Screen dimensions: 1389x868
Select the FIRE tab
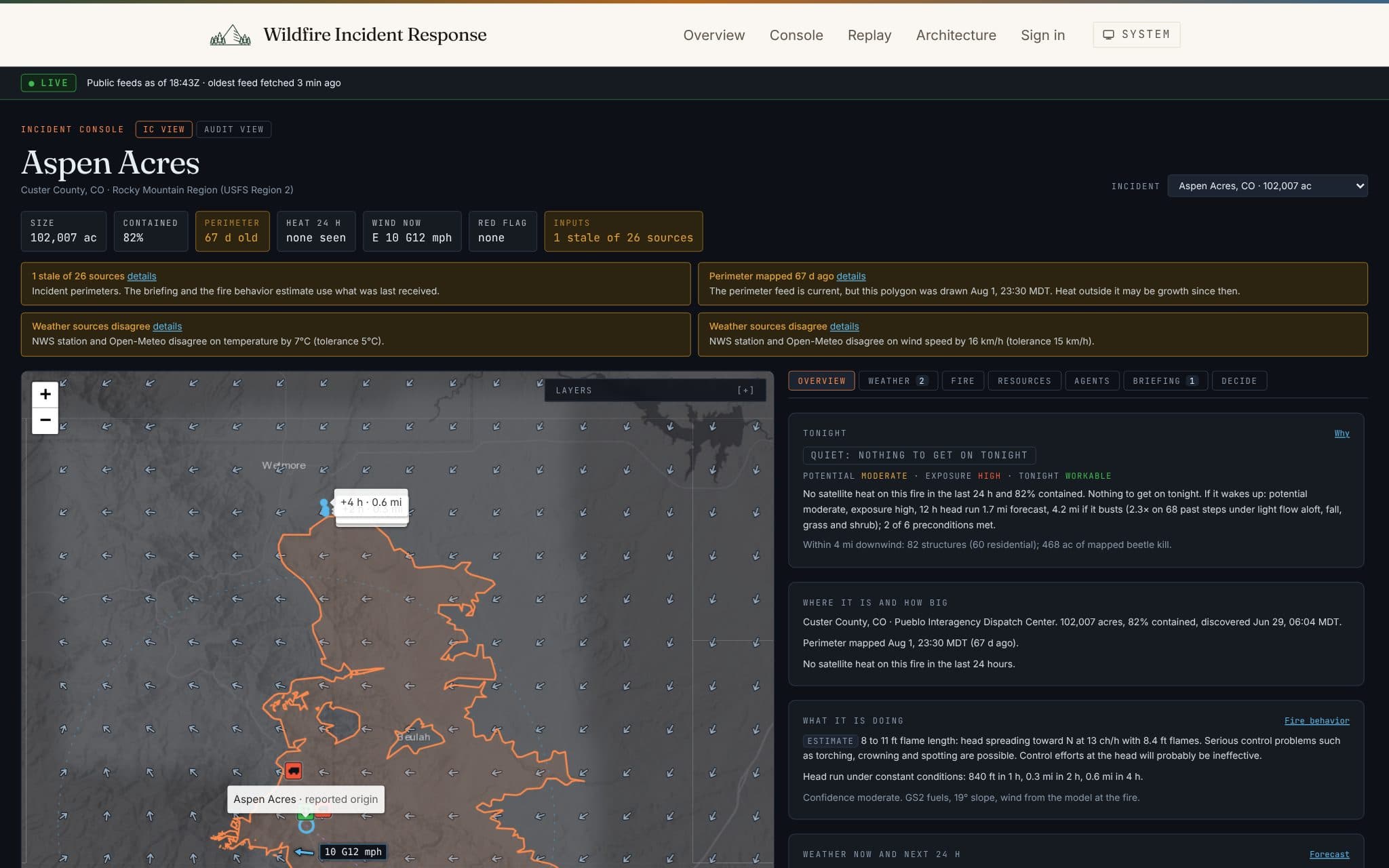click(962, 381)
